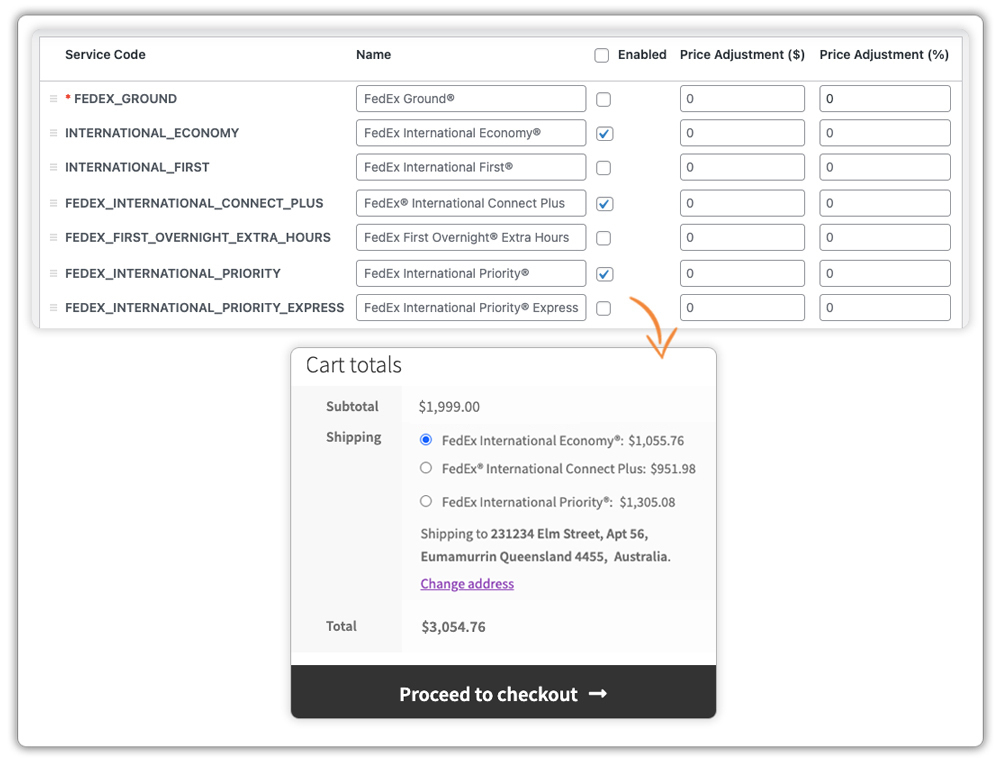1000x761 pixels.
Task: Focus dollar adjustment for FEDEX_INTERNATIONAL_CONNECT_PLUS
Action: point(742,203)
